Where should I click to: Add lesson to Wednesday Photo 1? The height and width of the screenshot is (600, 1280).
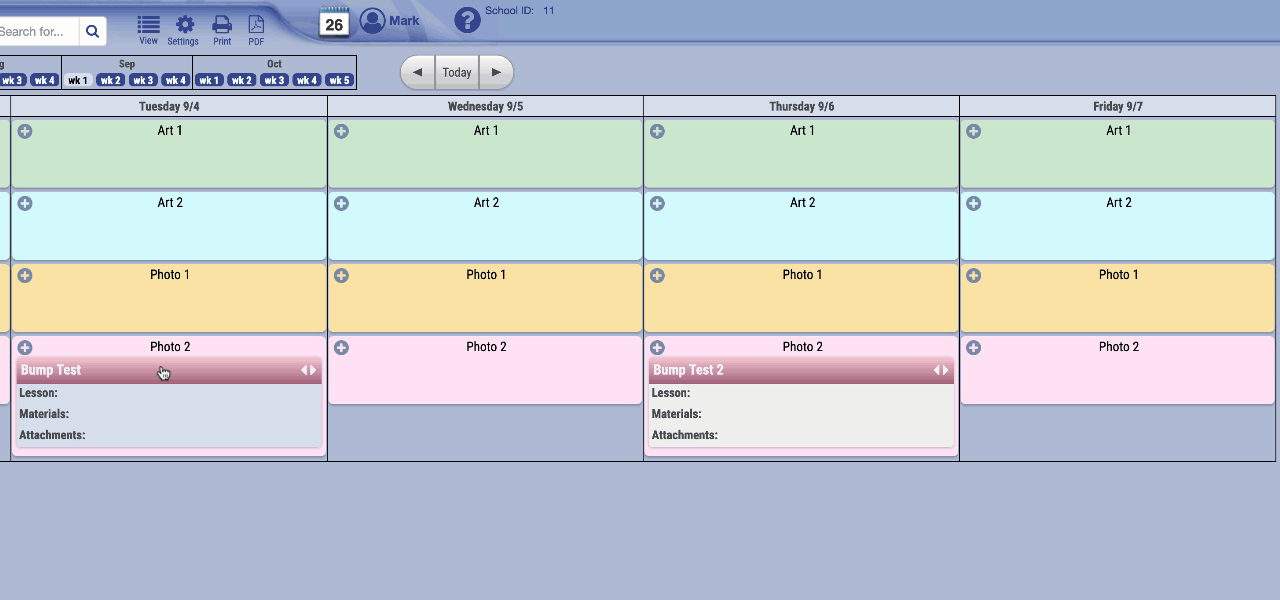tap(341, 276)
